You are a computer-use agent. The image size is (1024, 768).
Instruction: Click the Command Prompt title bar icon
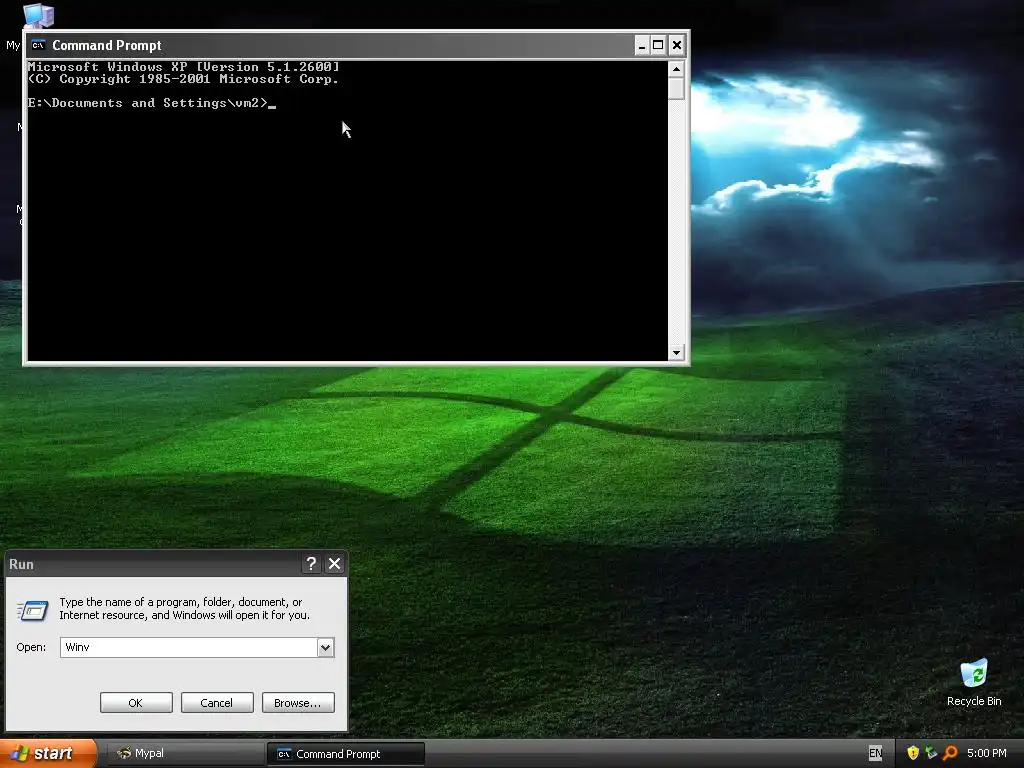[x=38, y=45]
